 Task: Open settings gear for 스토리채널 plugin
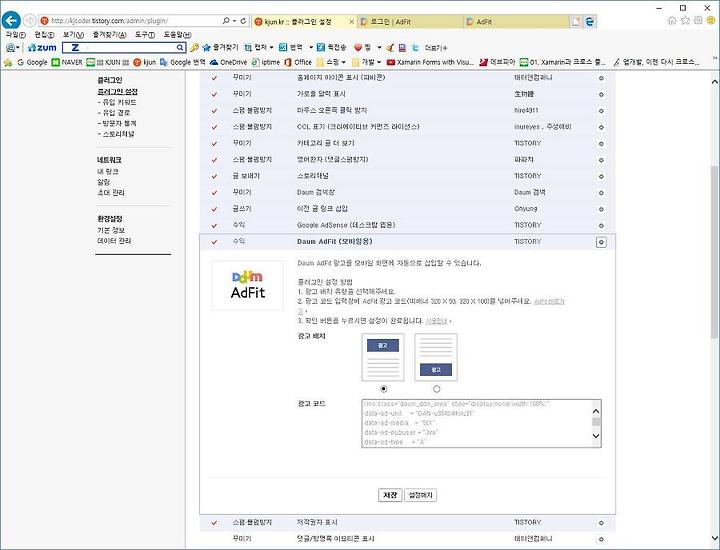(601, 176)
